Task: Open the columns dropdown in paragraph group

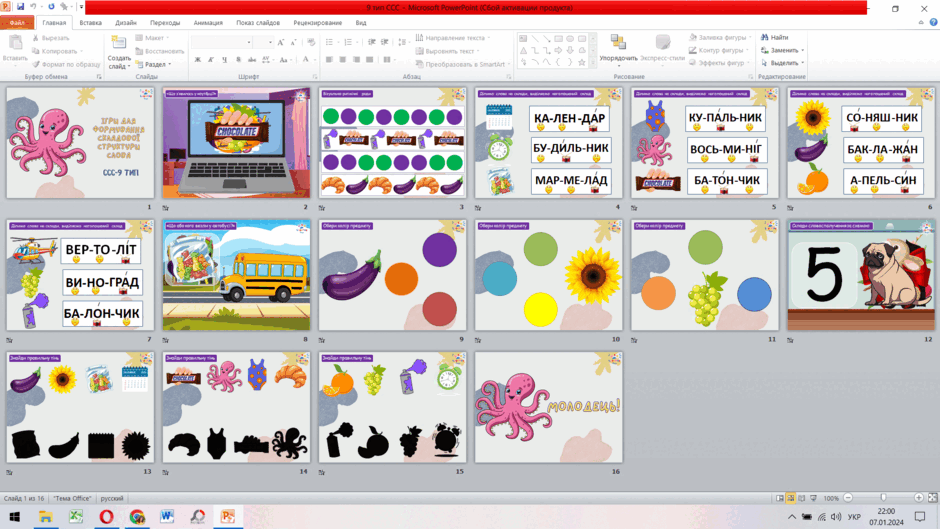Action: [x=388, y=59]
